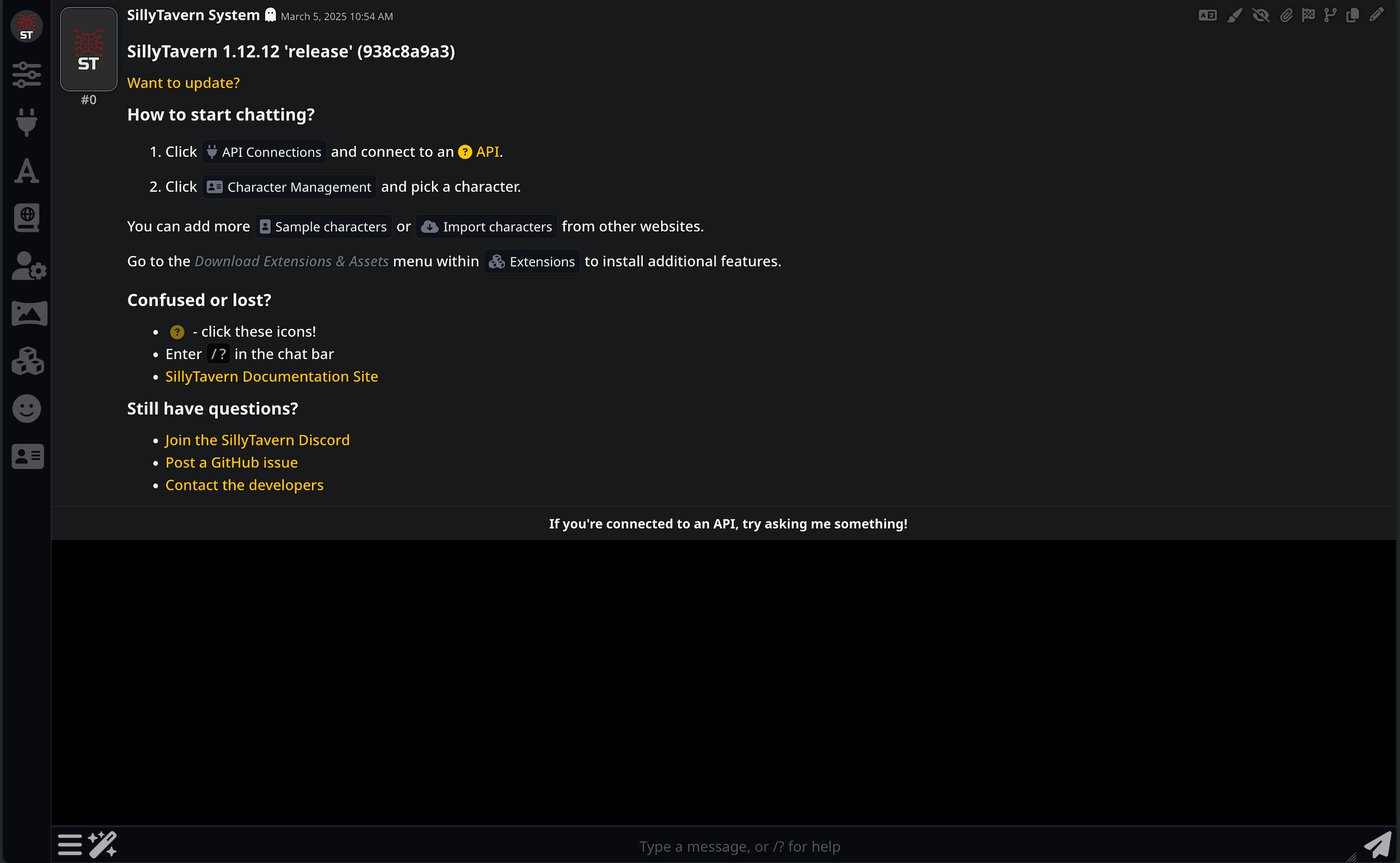Image resolution: width=1400 pixels, height=863 pixels.
Task: Click the Import characters button
Action: (487, 226)
